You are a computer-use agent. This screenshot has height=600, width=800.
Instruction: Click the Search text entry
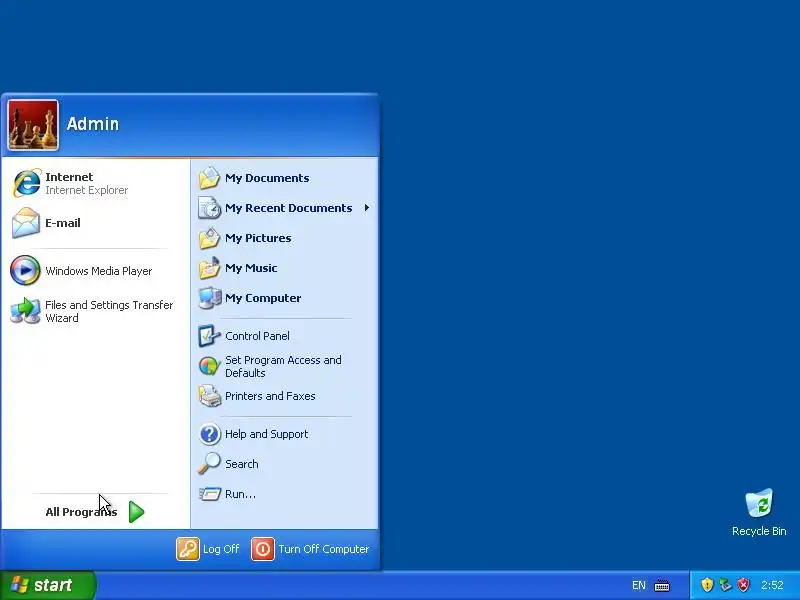pyautogui.click(x=242, y=464)
